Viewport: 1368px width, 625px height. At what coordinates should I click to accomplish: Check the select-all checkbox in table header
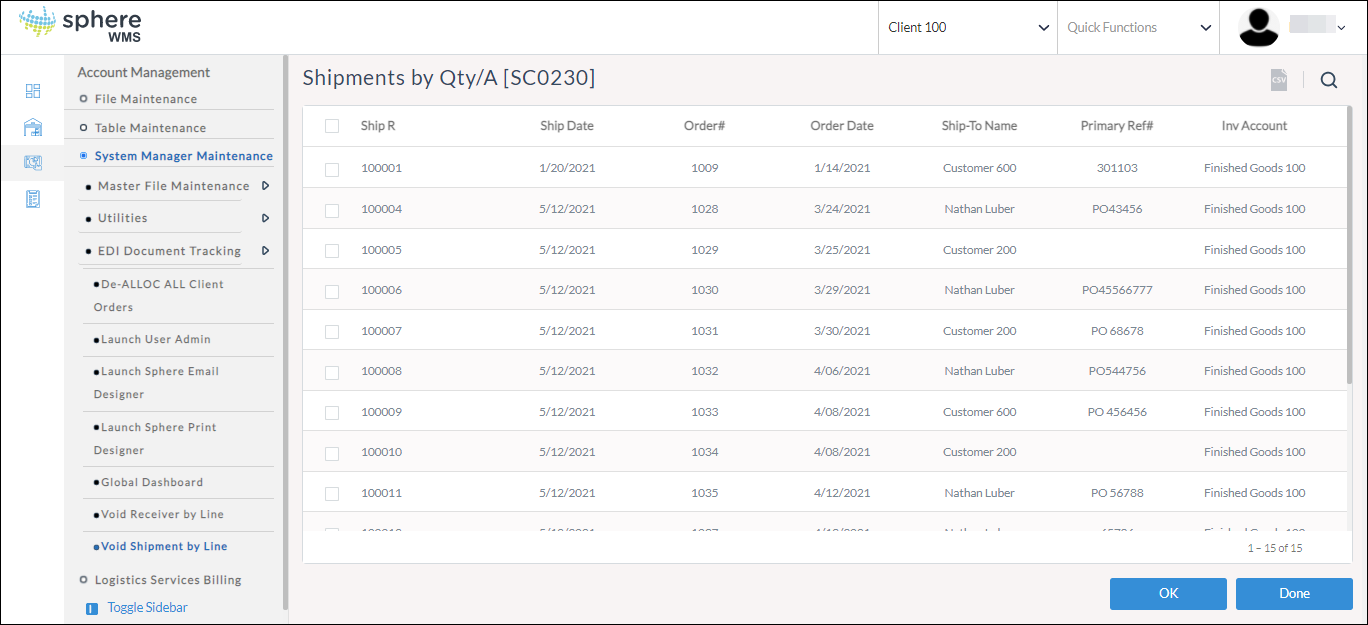(x=332, y=126)
